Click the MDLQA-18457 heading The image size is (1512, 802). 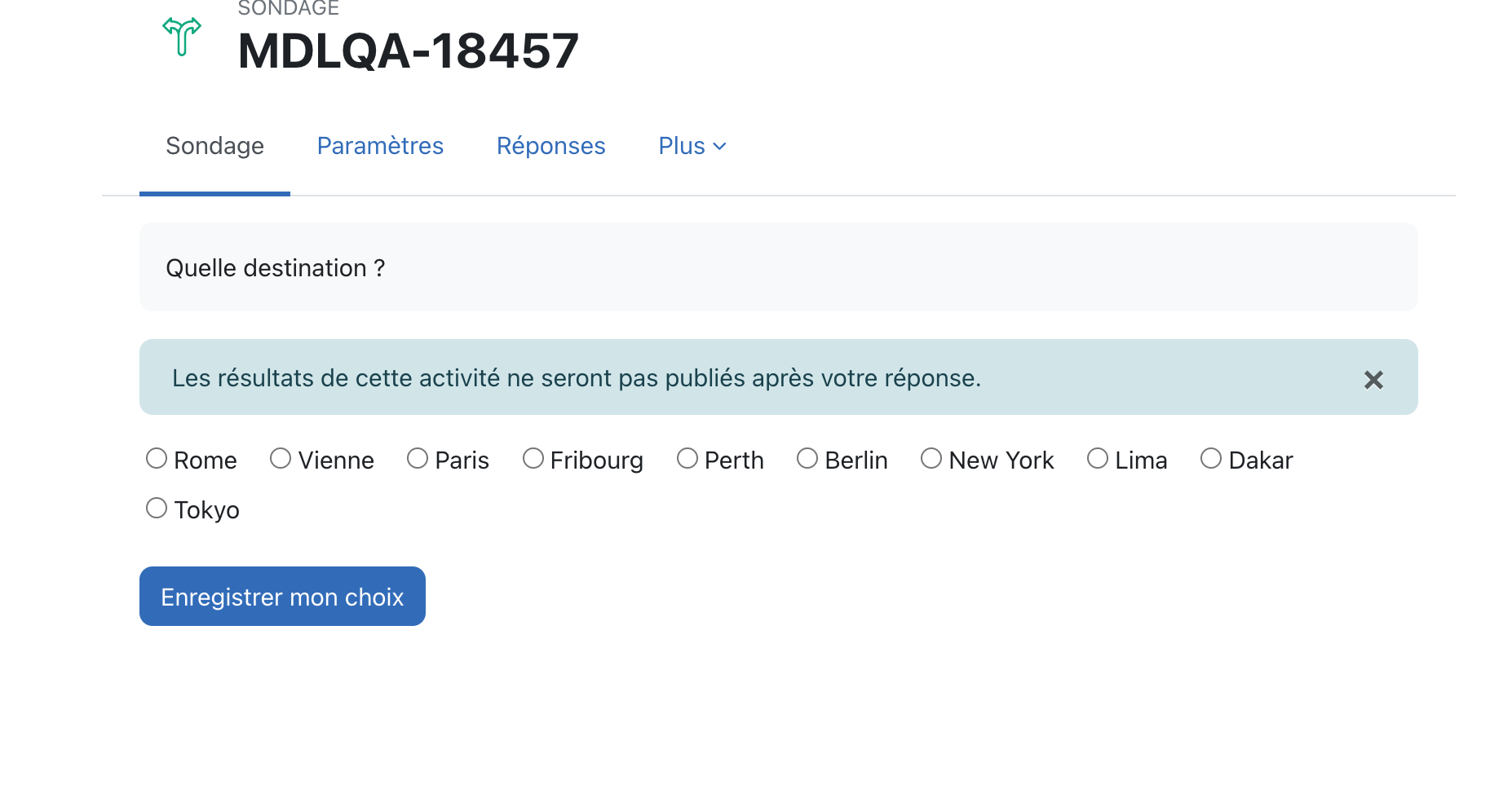click(x=408, y=51)
